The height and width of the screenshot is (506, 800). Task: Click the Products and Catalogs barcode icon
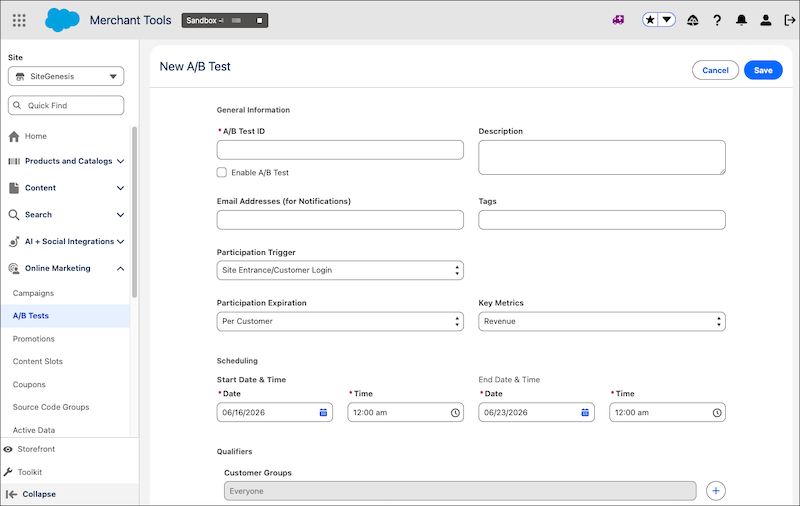click(x=14, y=161)
